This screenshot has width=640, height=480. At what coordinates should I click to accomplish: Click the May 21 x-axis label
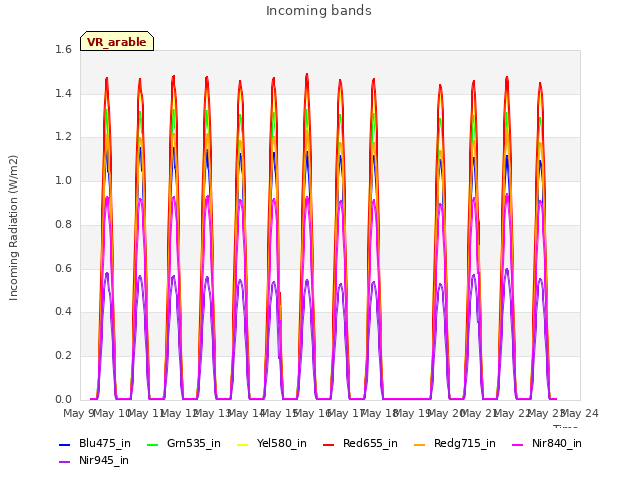480,414
